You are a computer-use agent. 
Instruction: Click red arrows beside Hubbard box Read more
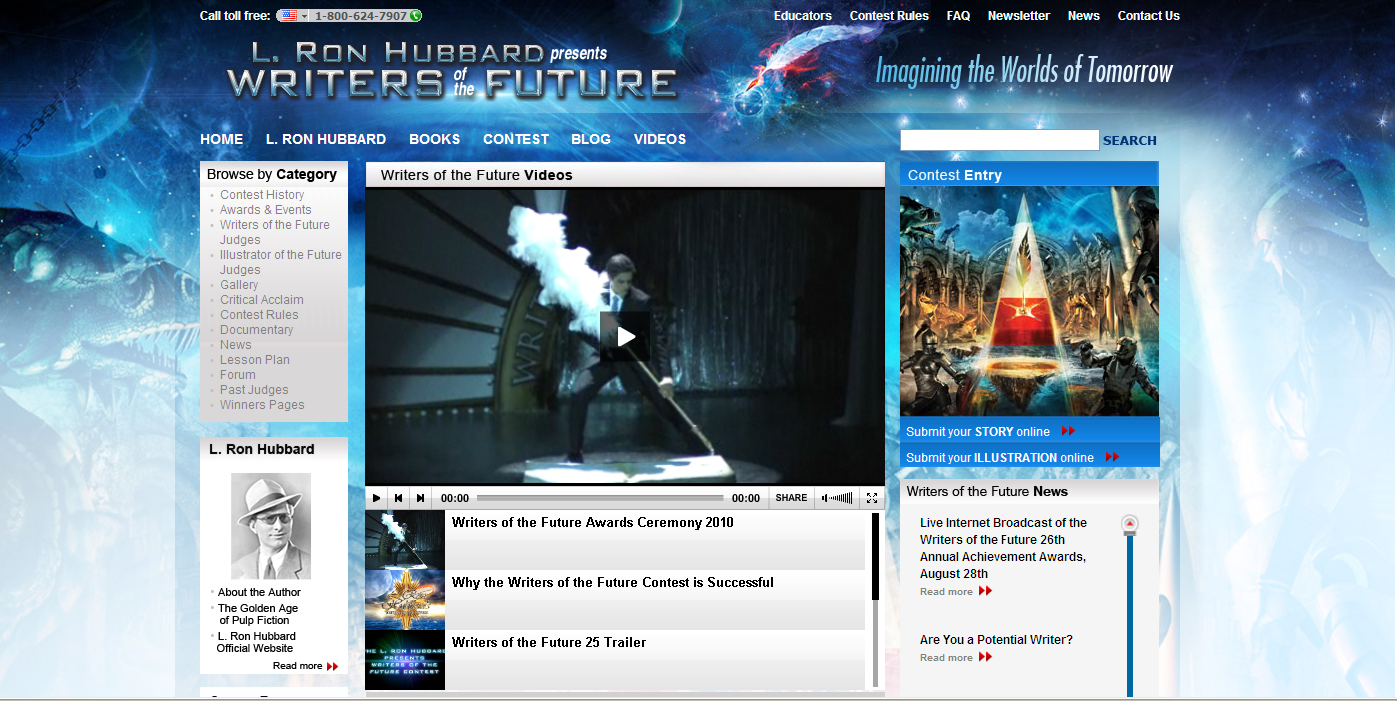coord(332,666)
